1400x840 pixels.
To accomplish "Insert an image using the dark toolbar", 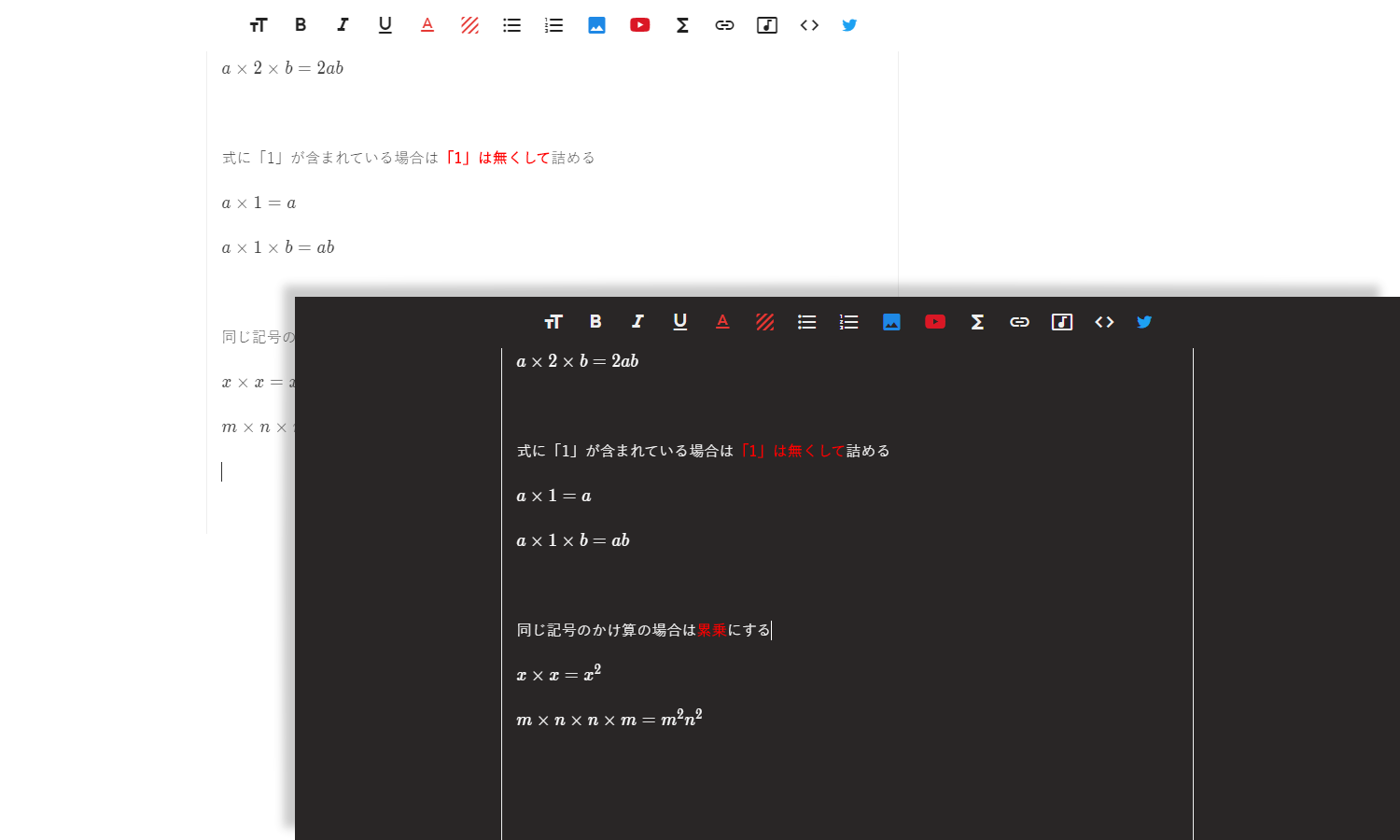I will [891, 321].
